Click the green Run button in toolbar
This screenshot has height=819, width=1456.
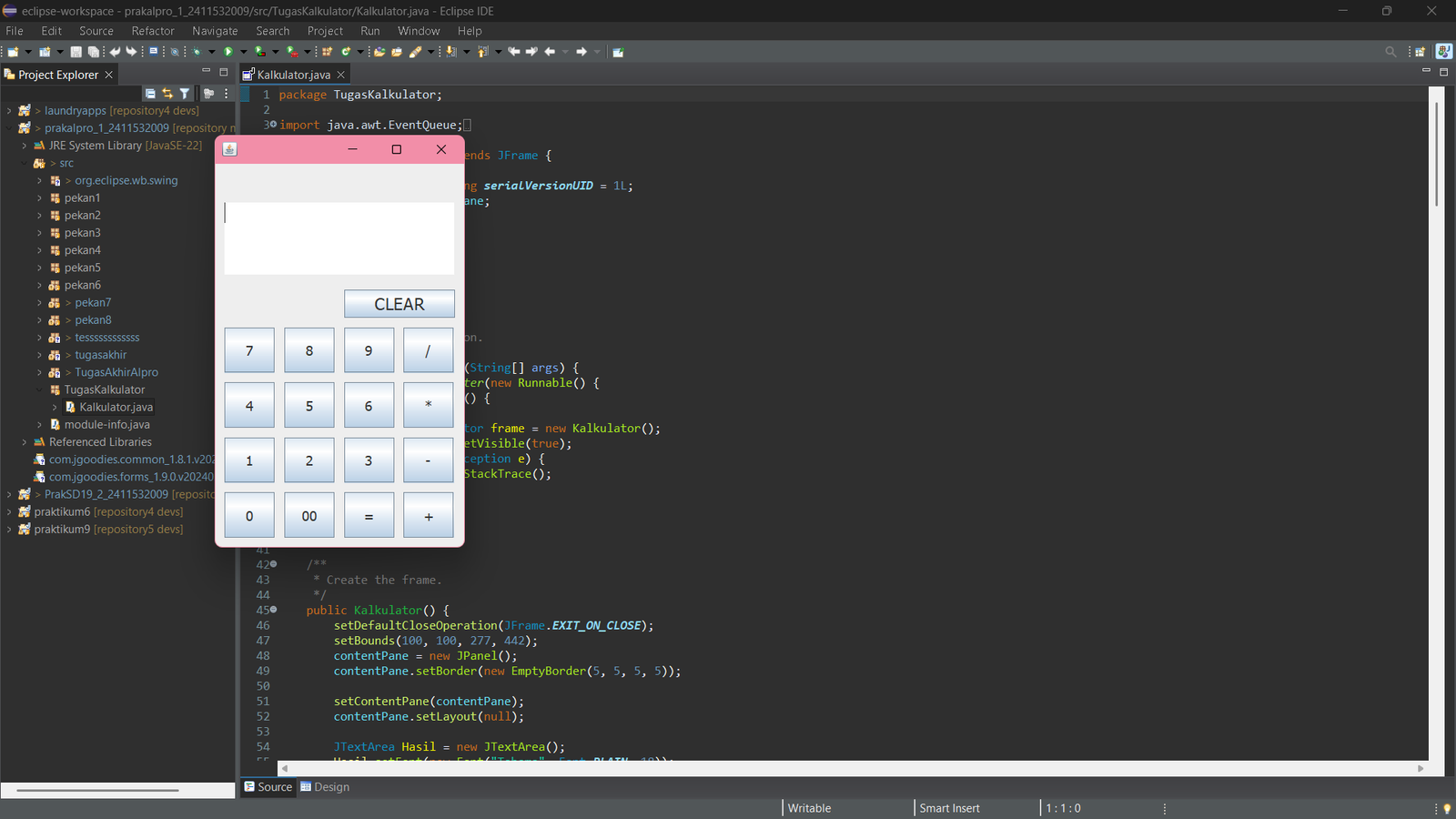pyautogui.click(x=228, y=52)
